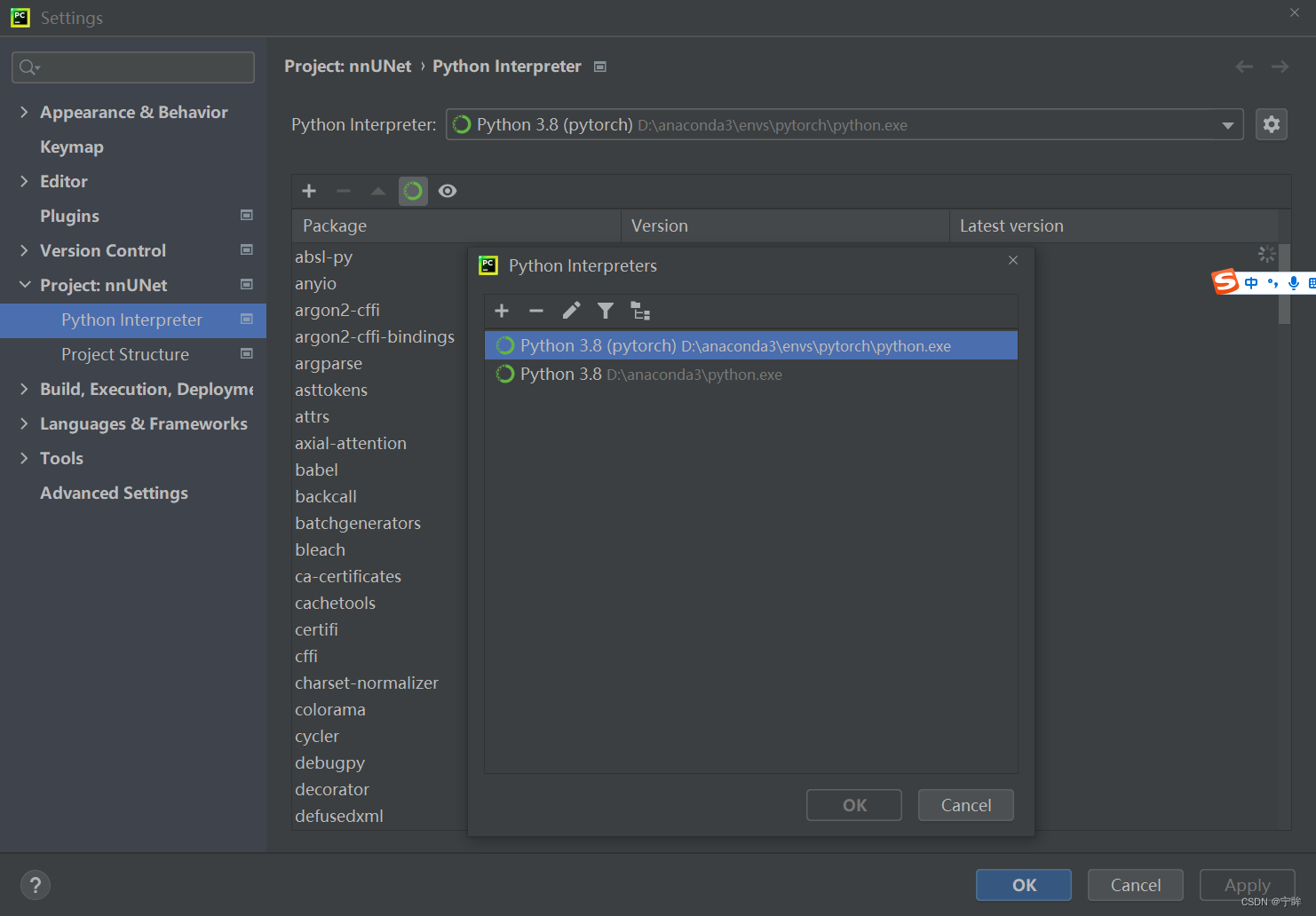
Task: Sort by Package column header
Action: pyautogui.click(x=456, y=225)
